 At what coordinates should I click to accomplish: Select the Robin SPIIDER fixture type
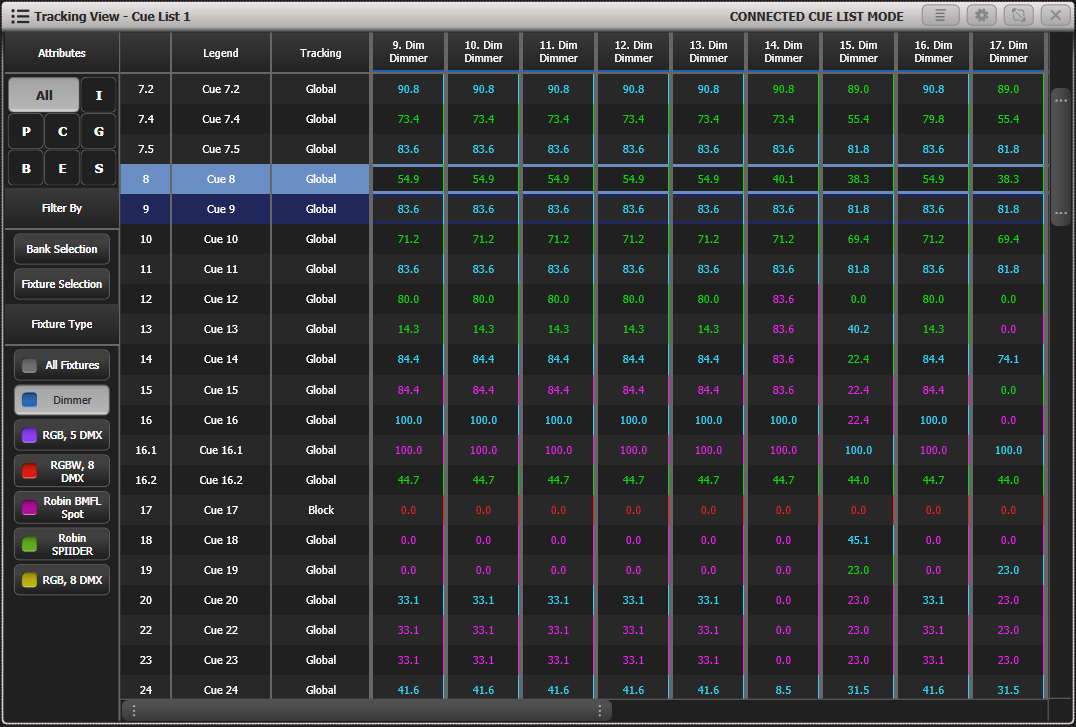[x=61, y=544]
